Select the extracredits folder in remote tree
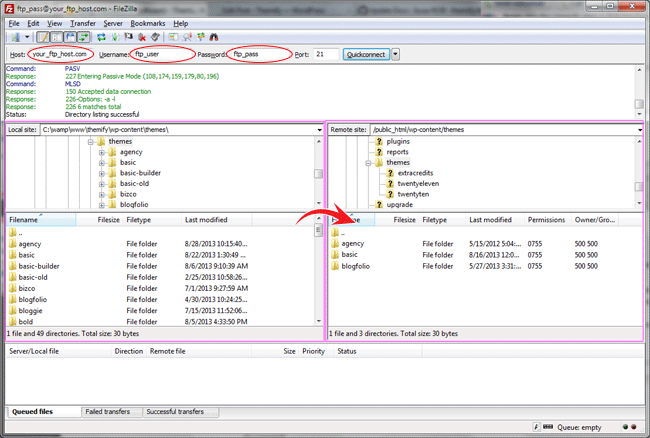The image size is (650, 438). (x=415, y=173)
